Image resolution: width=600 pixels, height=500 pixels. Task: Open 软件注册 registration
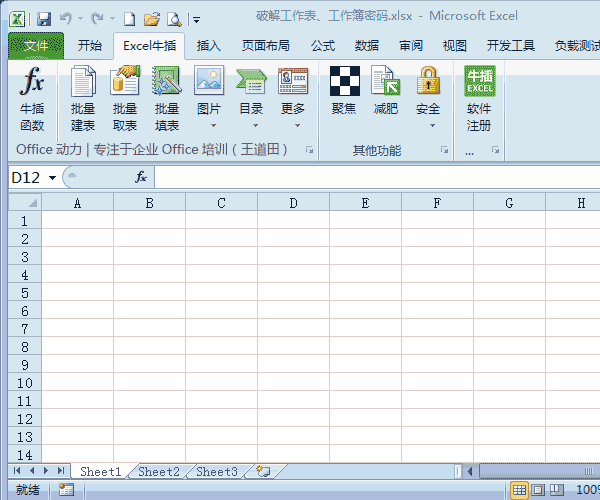pos(479,98)
